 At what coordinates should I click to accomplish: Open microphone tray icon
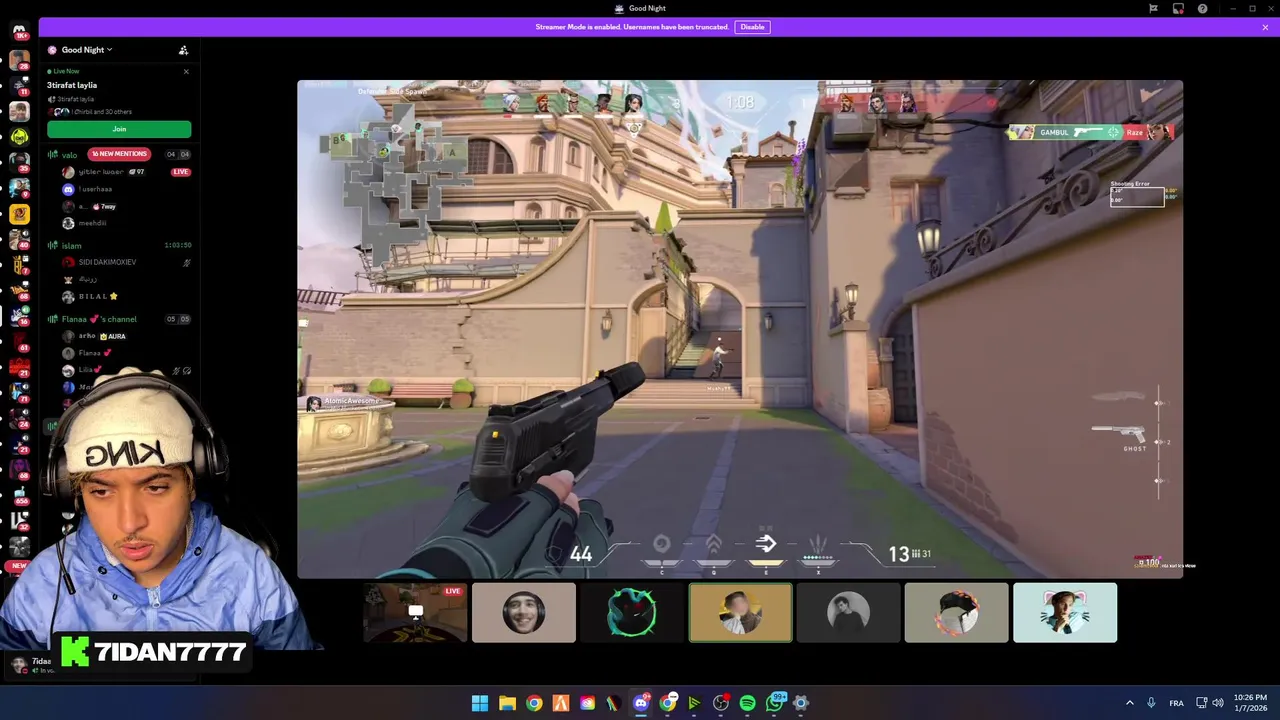[1151, 703]
